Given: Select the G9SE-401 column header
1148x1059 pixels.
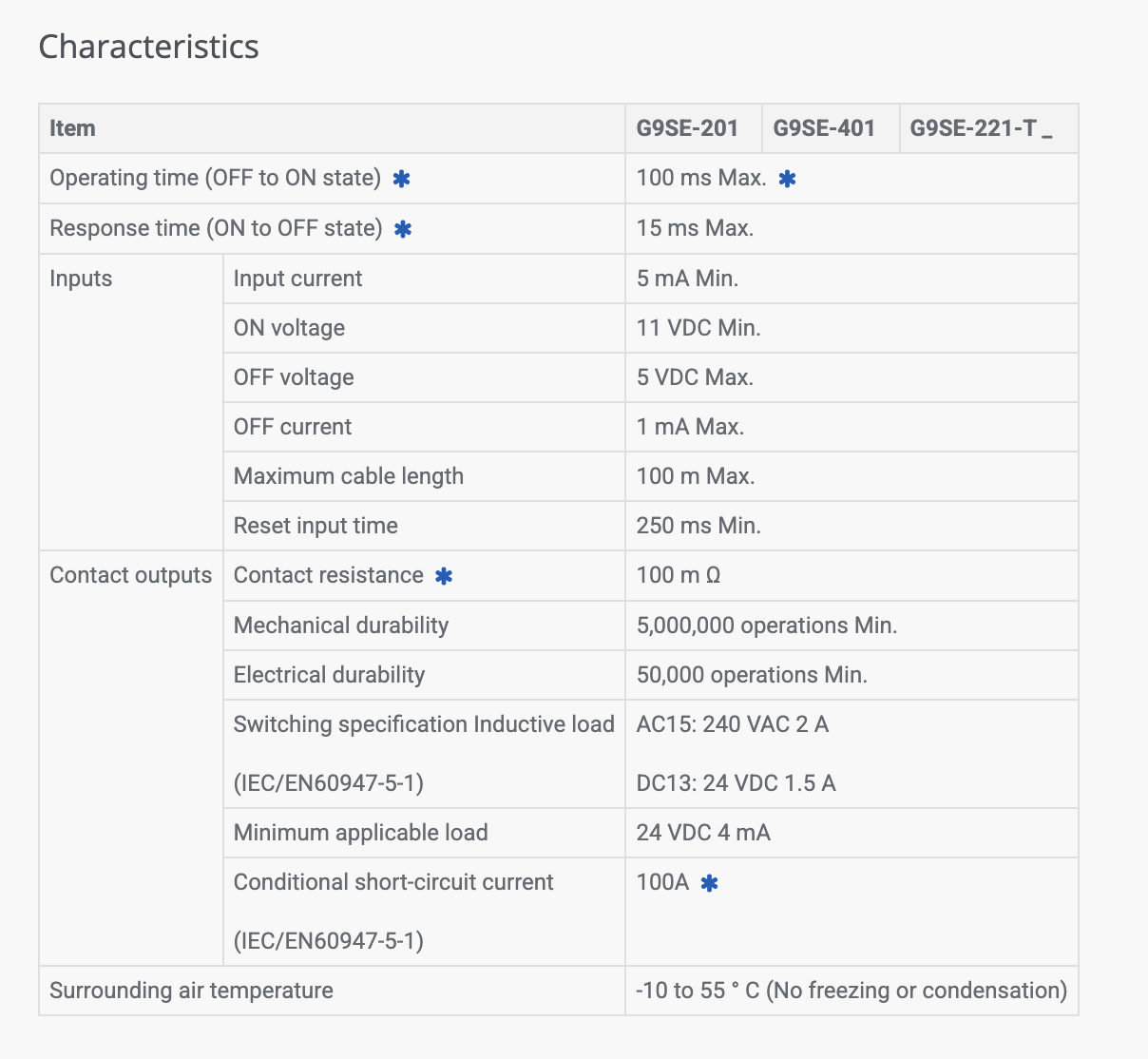Looking at the screenshot, I should tap(831, 128).
